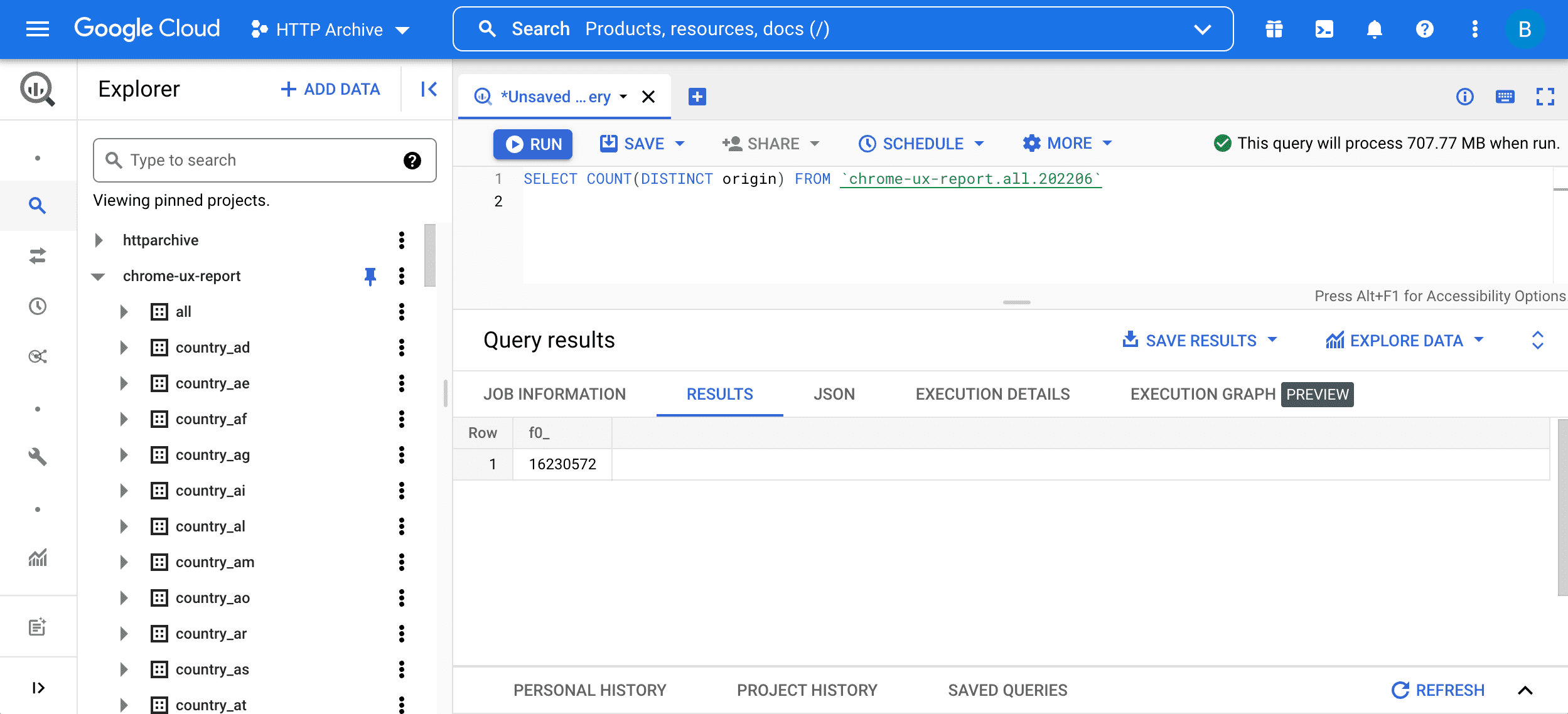Toggle the sidebar collapse arrow
The height and width of the screenshot is (714, 1568).
429,89
